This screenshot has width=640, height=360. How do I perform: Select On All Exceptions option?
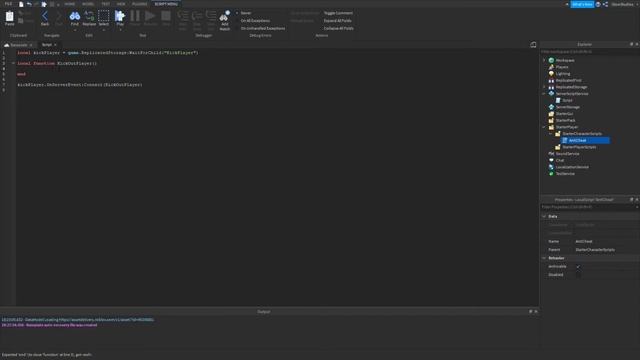(x=255, y=21)
